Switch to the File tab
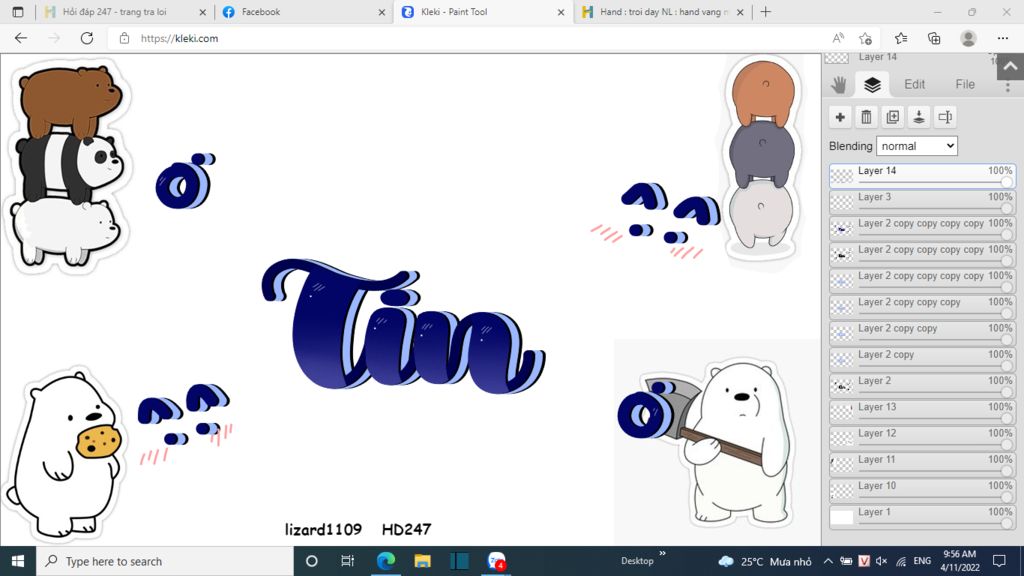 pos(965,84)
